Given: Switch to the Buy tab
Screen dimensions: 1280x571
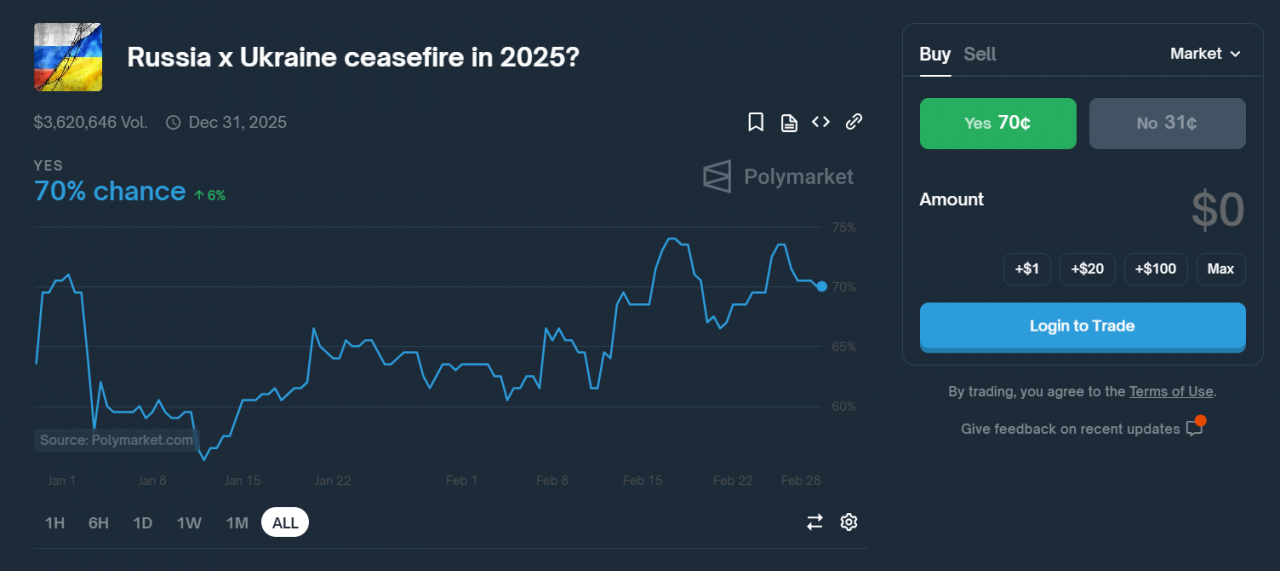Looking at the screenshot, I should click(935, 54).
